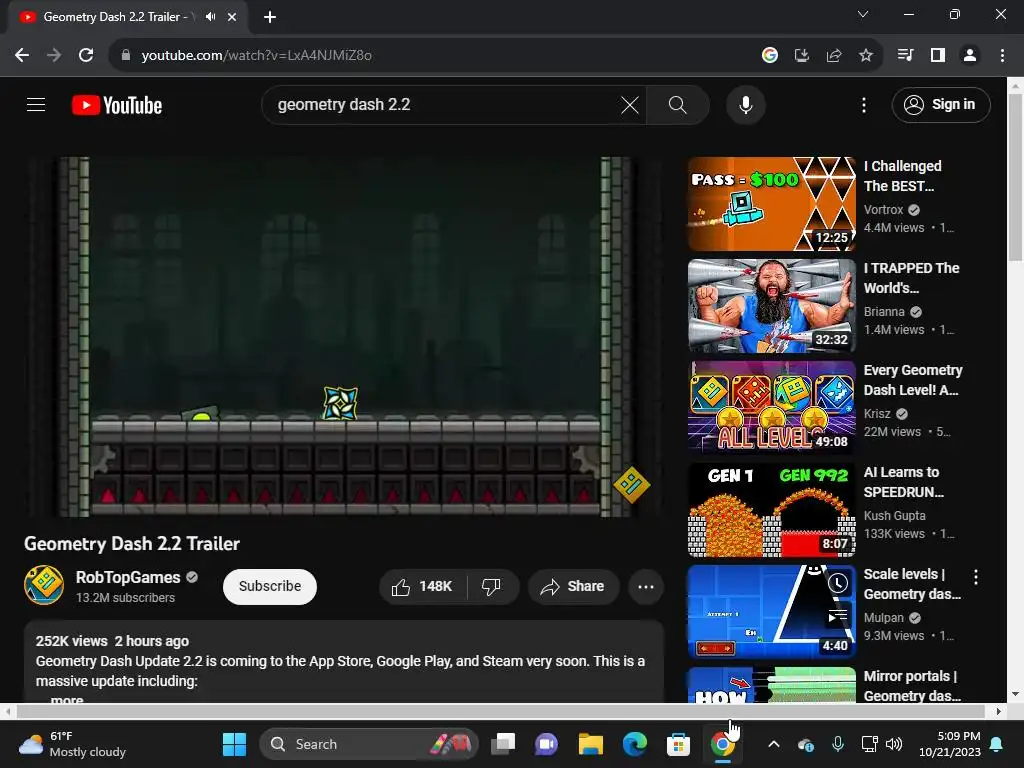
Task: Open Chrome profile icon
Action: (970, 55)
